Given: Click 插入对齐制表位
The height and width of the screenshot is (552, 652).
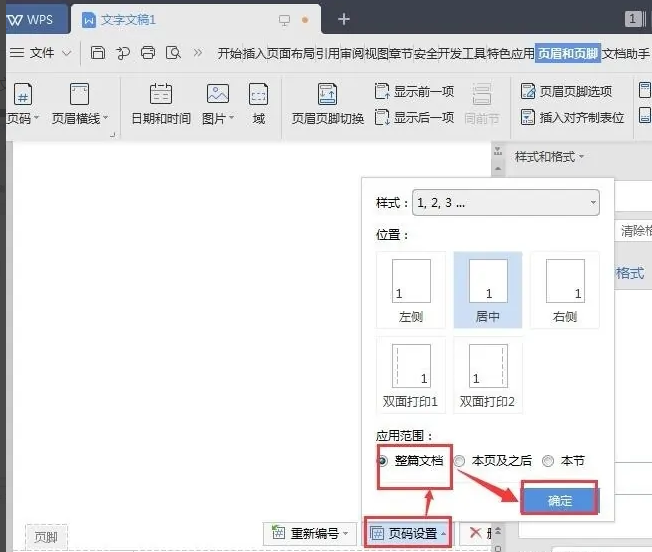Looking at the screenshot, I should tap(572, 118).
